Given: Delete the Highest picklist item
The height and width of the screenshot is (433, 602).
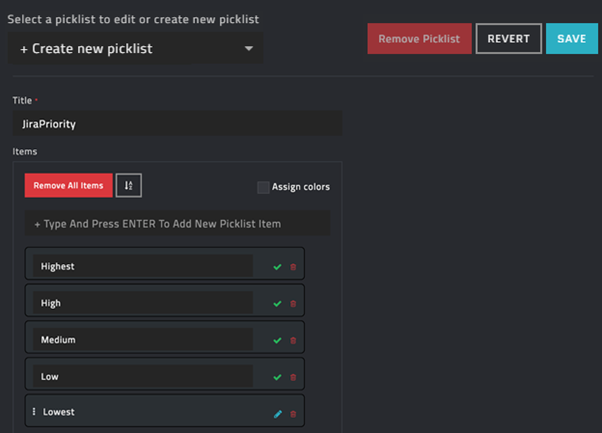Looking at the screenshot, I should [293, 267].
